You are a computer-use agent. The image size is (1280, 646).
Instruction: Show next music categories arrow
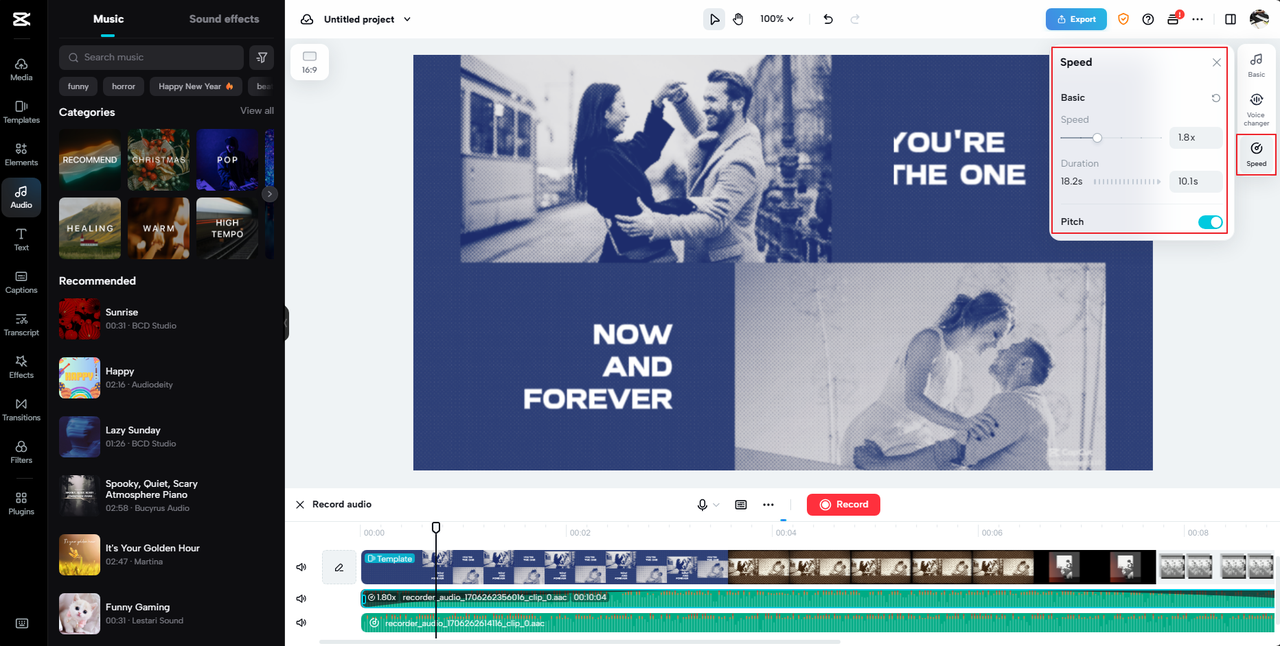(270, 194)
